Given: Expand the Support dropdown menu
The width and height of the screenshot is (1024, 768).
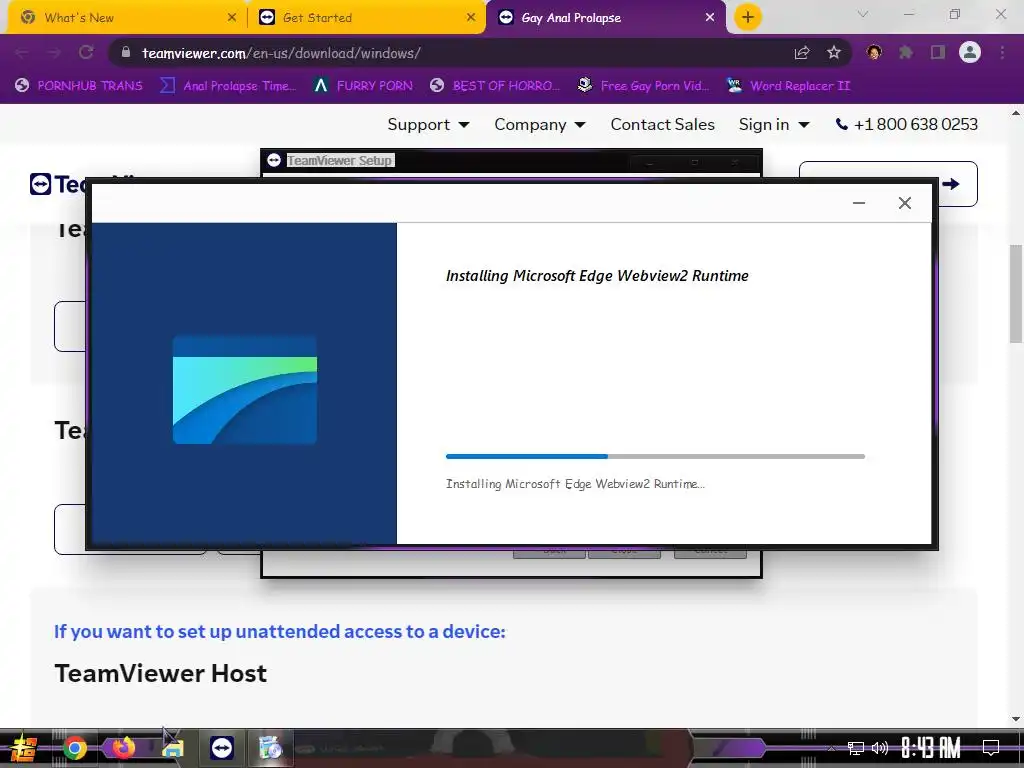Looking at the screenshot, I should pyautogui.click(x=428, y=124).
